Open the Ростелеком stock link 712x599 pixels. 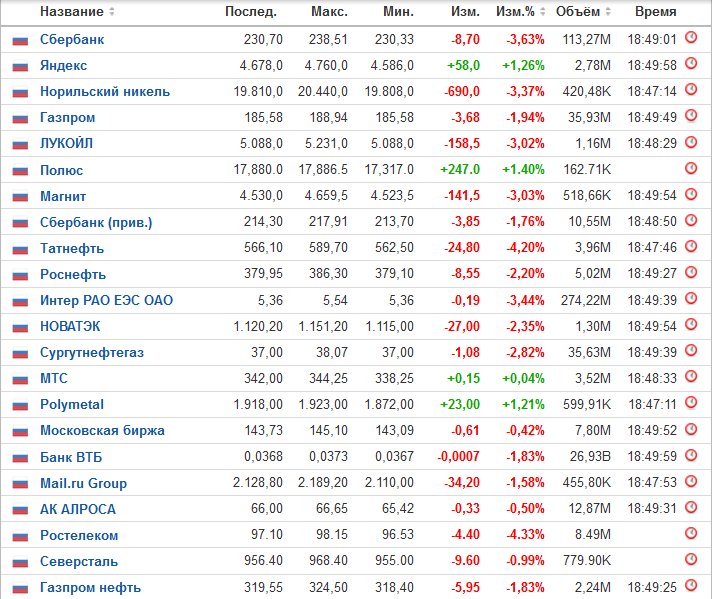[x=79, y=535]
